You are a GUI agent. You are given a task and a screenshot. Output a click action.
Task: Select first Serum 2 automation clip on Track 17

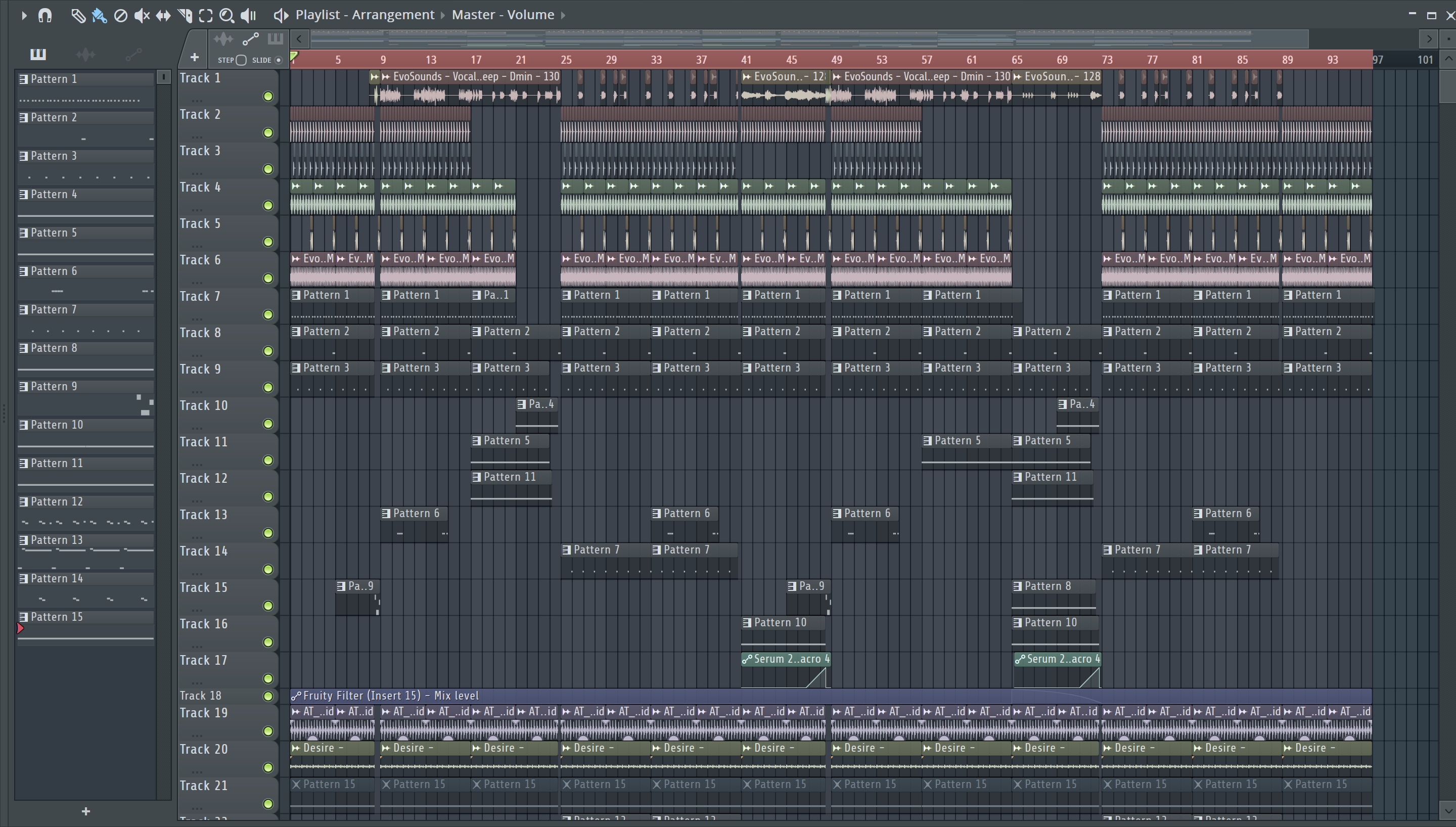(x=786, y=671)
